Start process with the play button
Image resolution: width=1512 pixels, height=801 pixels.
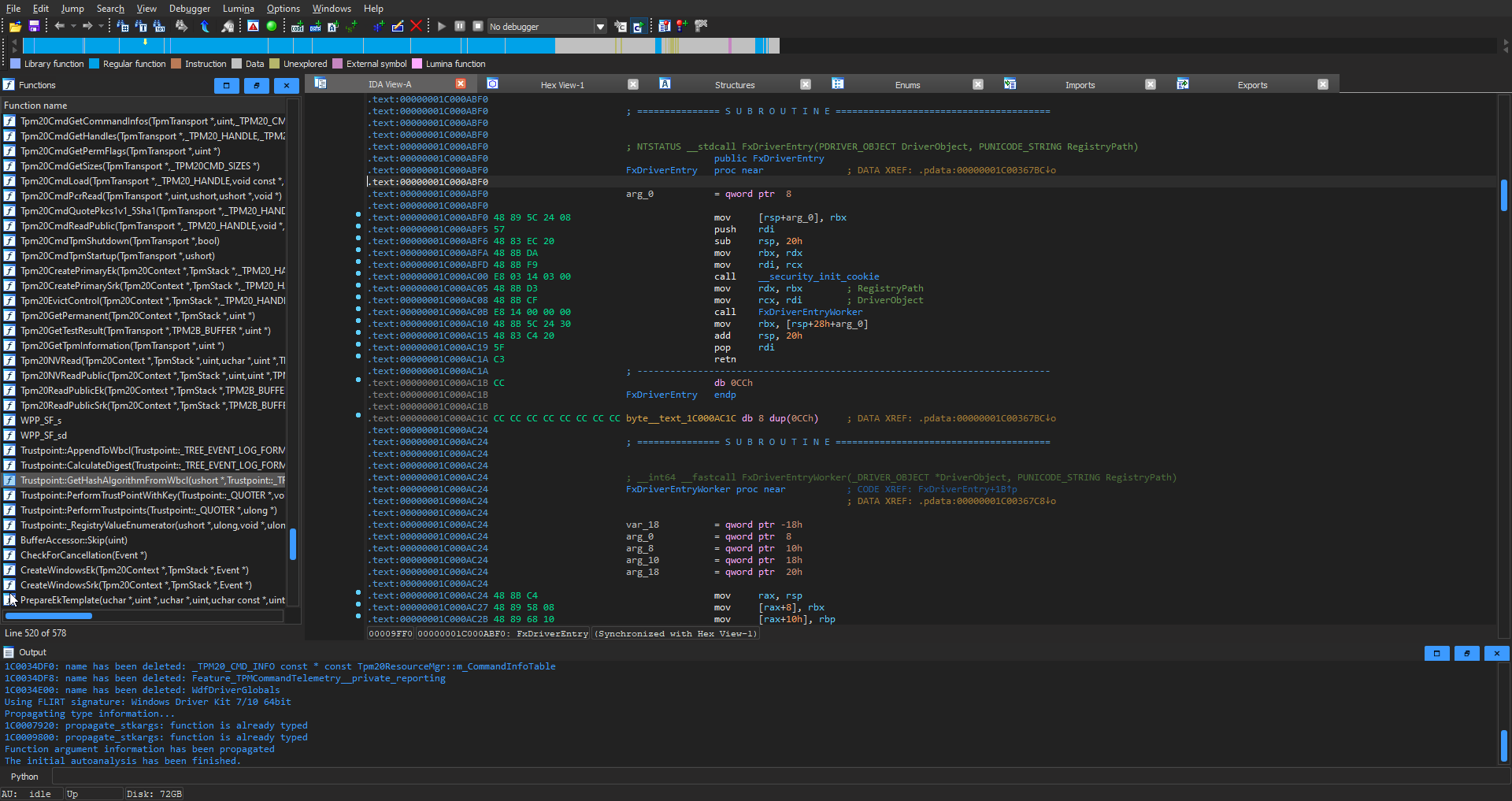pos(442,26)
